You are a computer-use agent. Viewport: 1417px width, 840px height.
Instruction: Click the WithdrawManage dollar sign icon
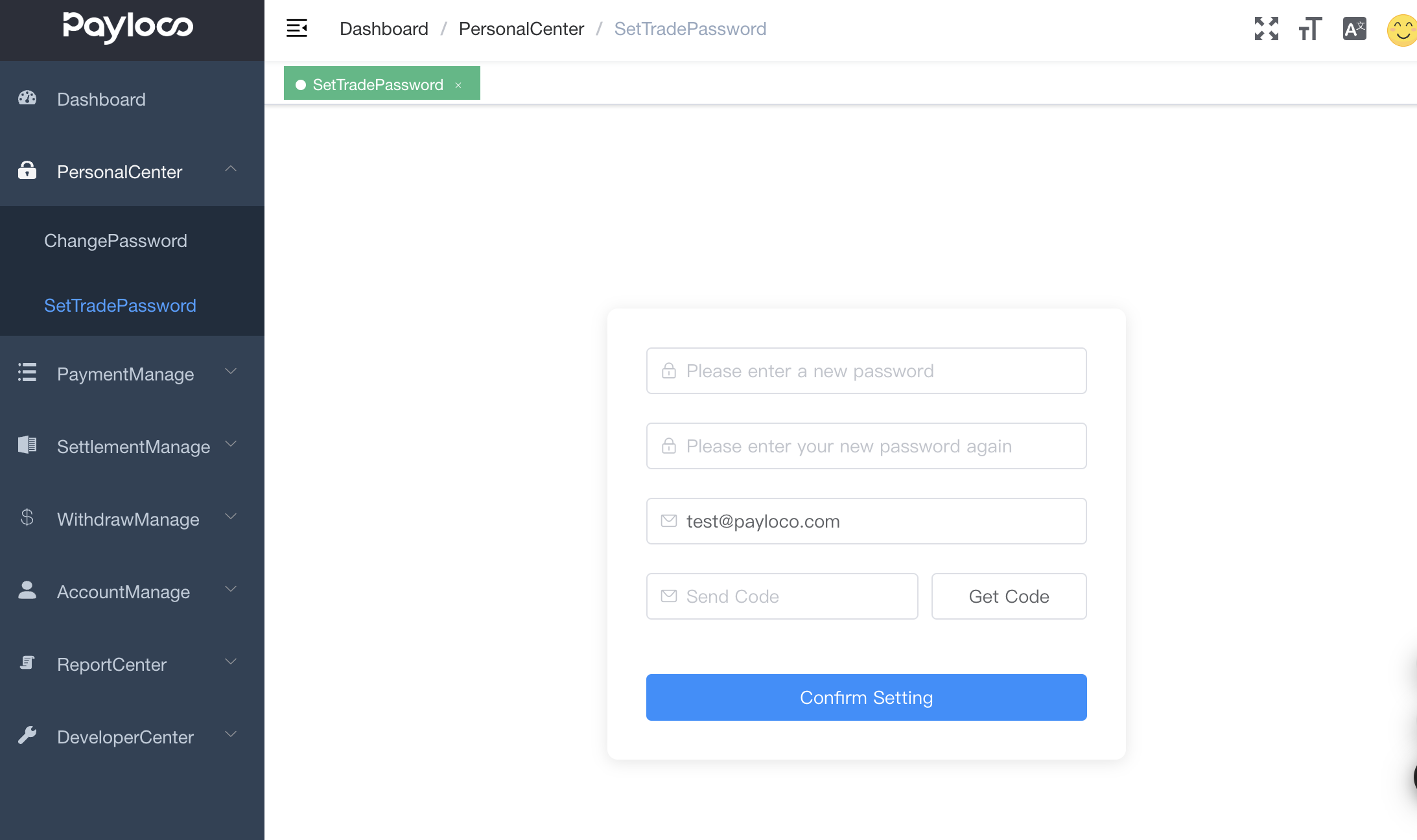[x=27, y=517]
